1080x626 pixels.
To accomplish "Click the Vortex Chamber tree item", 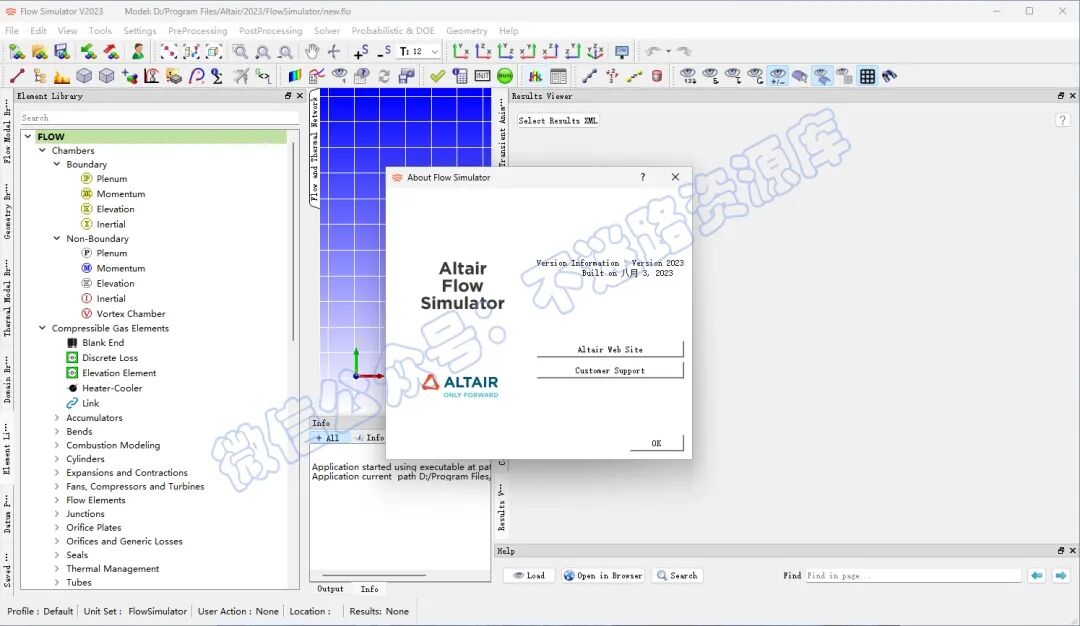I will point(131,313).
